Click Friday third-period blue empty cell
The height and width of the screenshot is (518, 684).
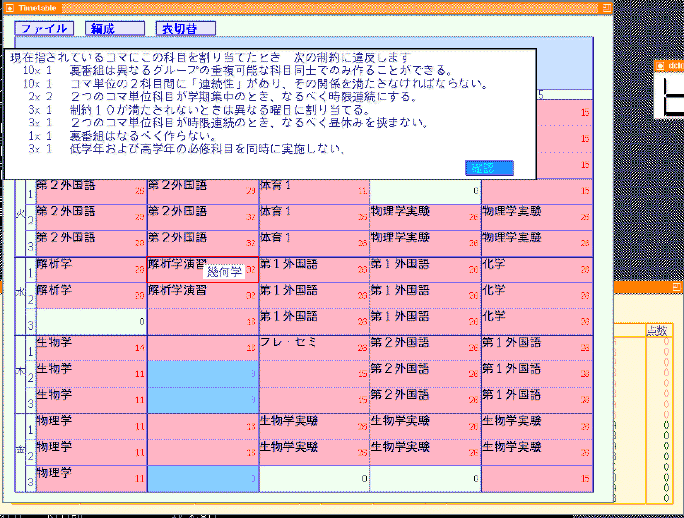coord(202,478)
